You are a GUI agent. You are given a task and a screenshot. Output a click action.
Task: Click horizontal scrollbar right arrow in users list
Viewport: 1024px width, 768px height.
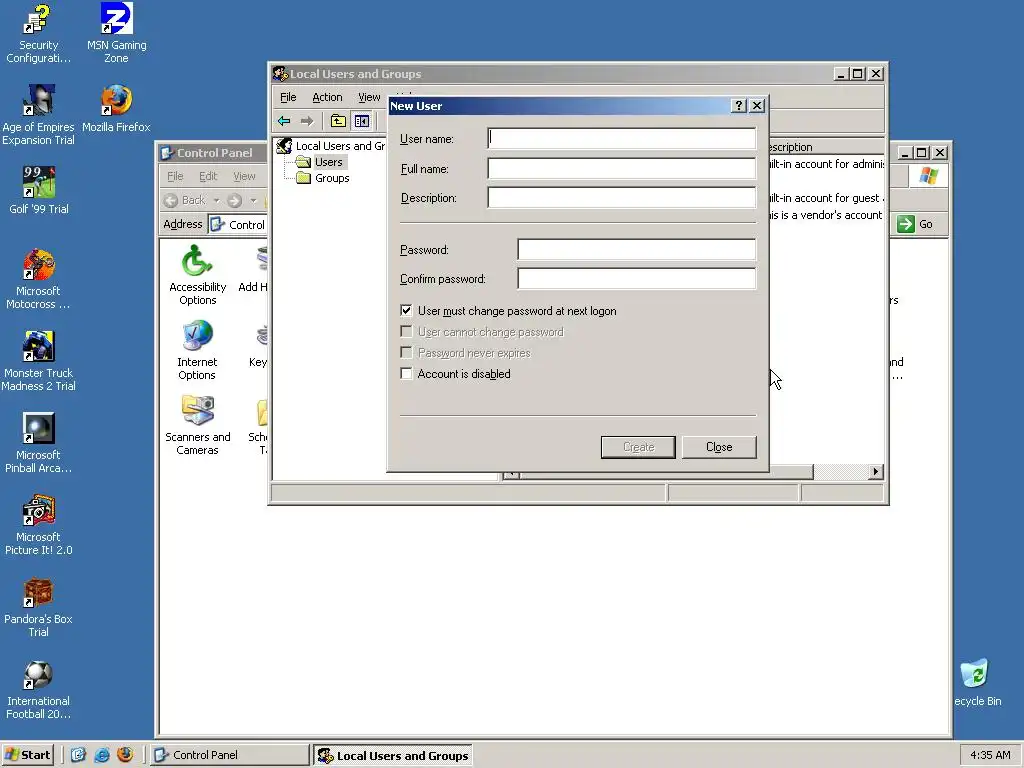click(876, 472)
